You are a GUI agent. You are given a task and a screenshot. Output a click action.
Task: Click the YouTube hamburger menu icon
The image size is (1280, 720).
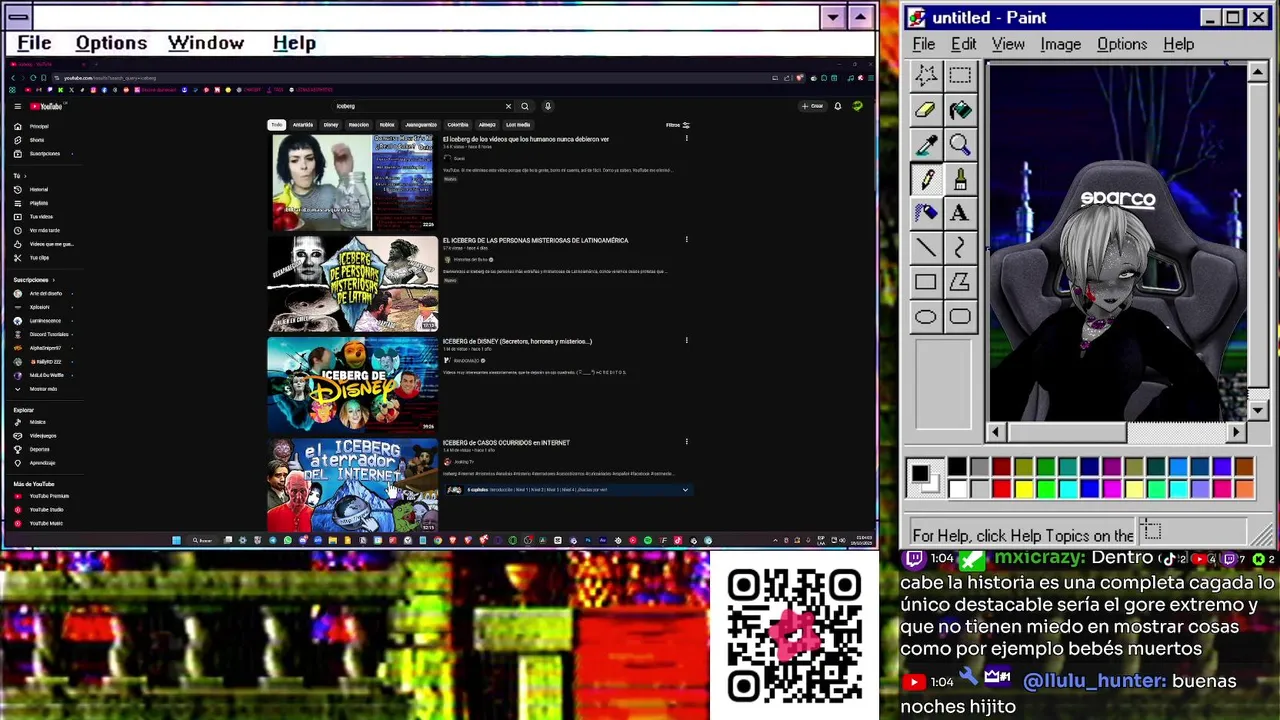17,106
